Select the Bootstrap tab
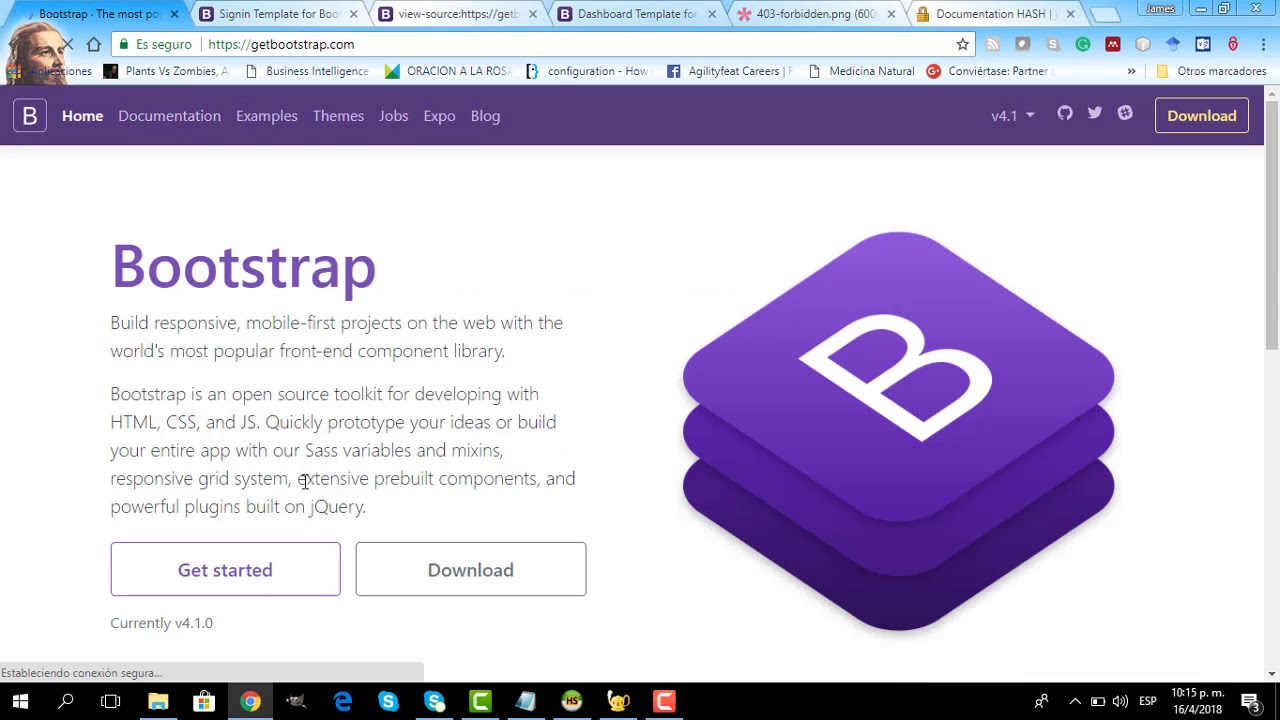 100,14
